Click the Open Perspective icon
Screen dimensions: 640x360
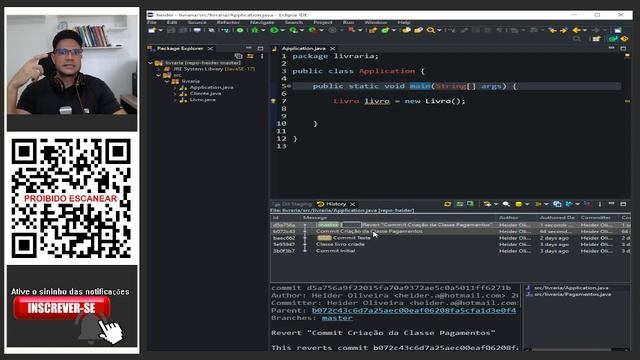click(596, 39)
